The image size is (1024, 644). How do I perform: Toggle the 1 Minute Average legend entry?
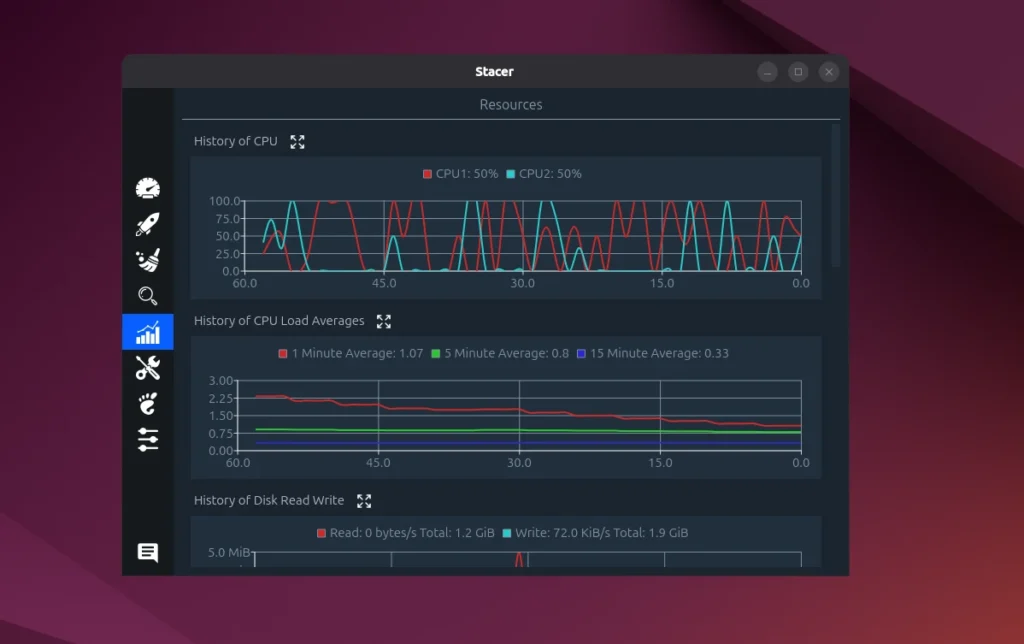[x=351, y=354]
